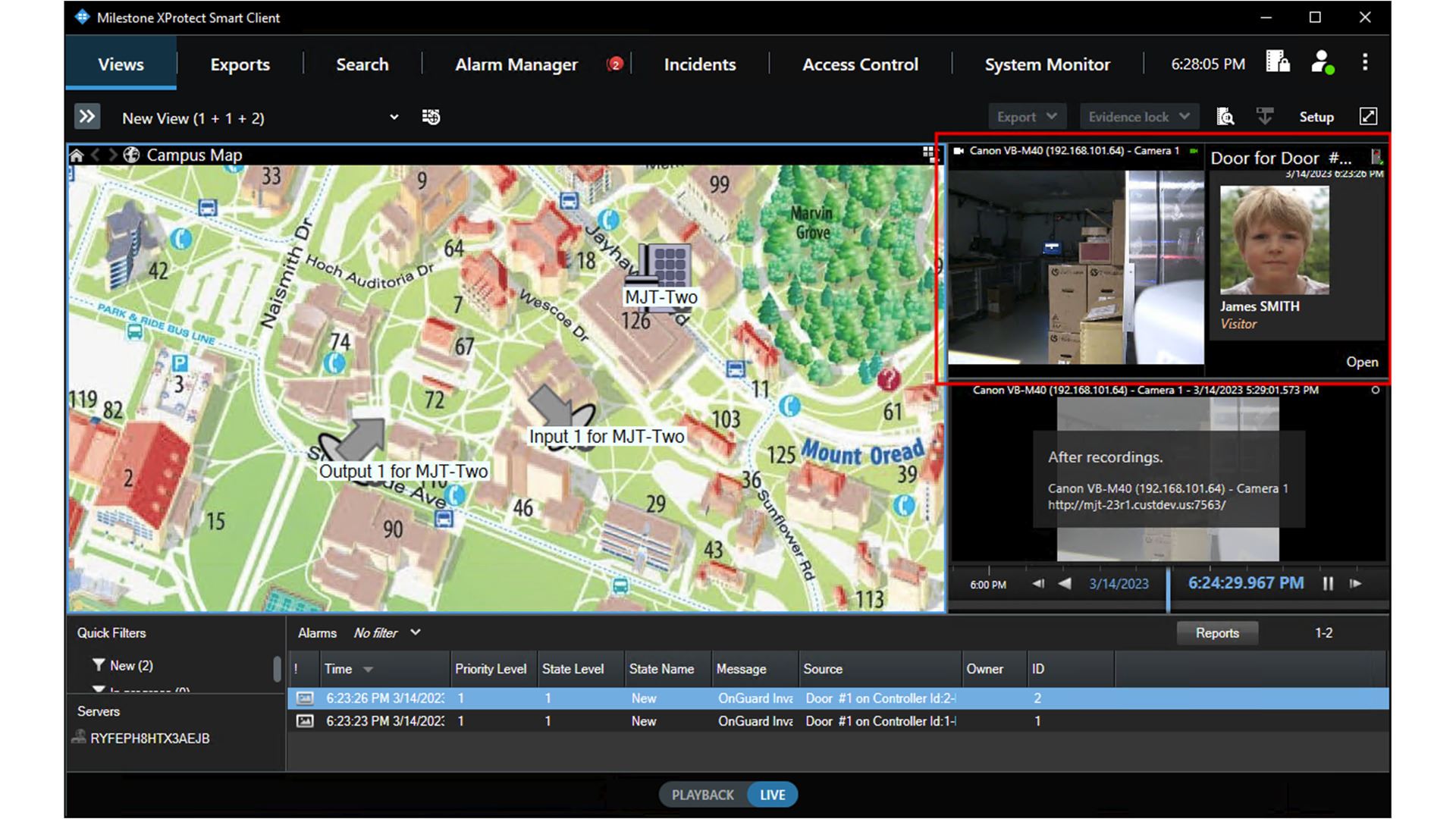
Task: Select the 6:23:26 PM alarm row
Action: pos(838,698)
